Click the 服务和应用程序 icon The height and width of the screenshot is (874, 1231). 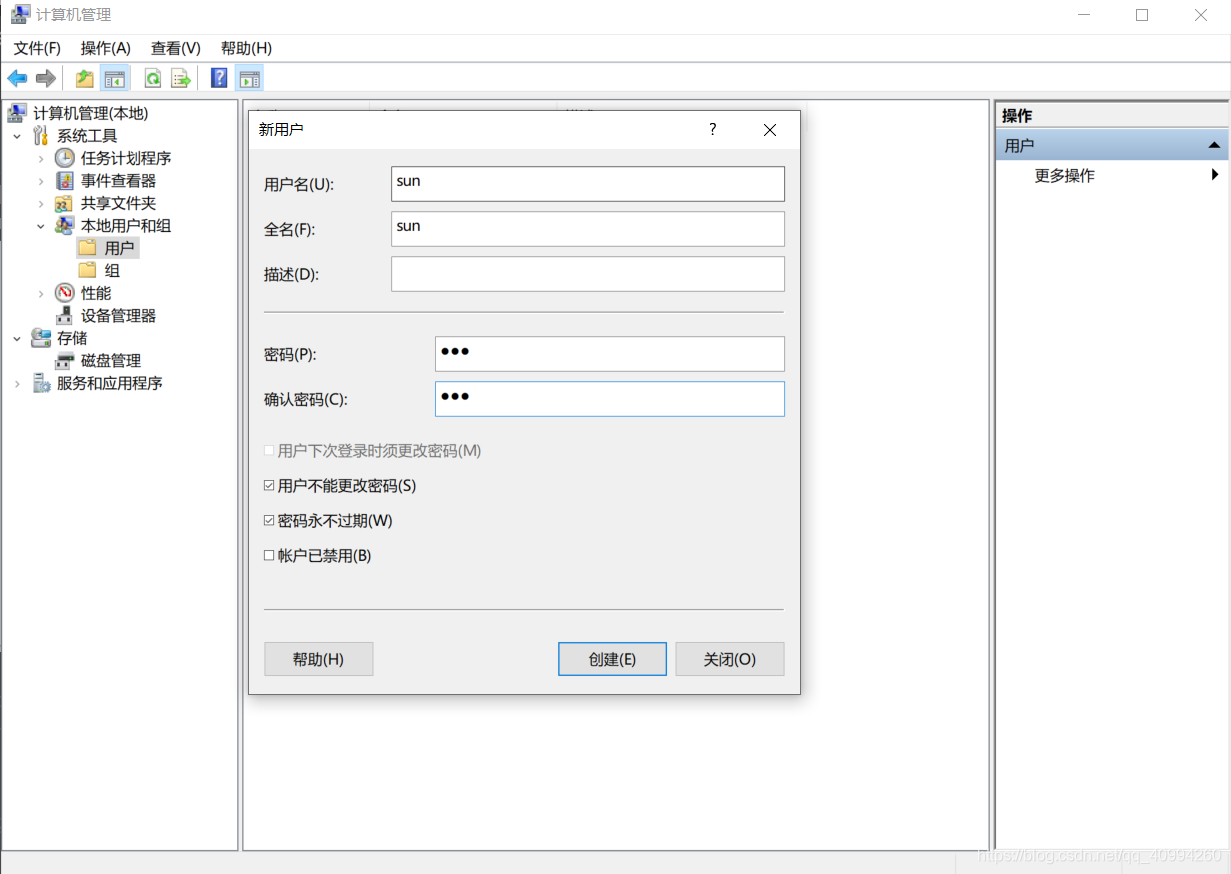(41, 383)
